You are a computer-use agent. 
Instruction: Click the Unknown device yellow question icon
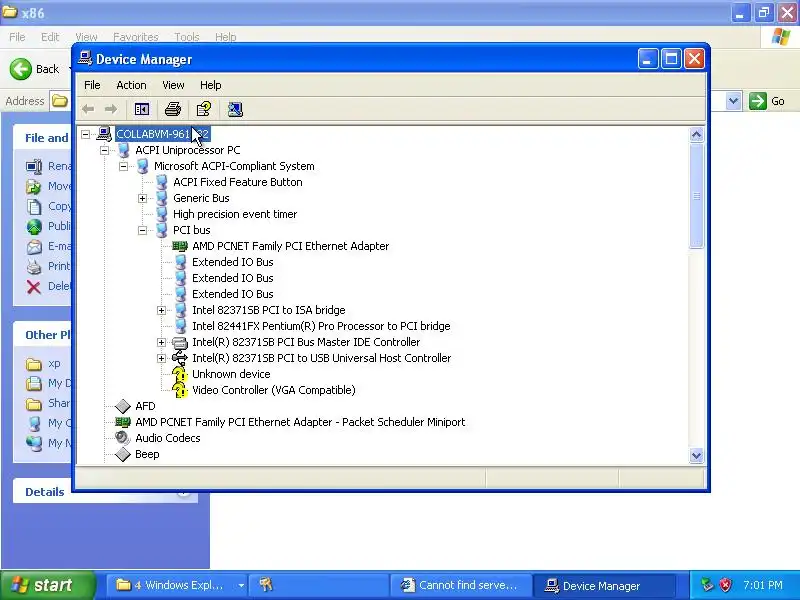[180, 374]
